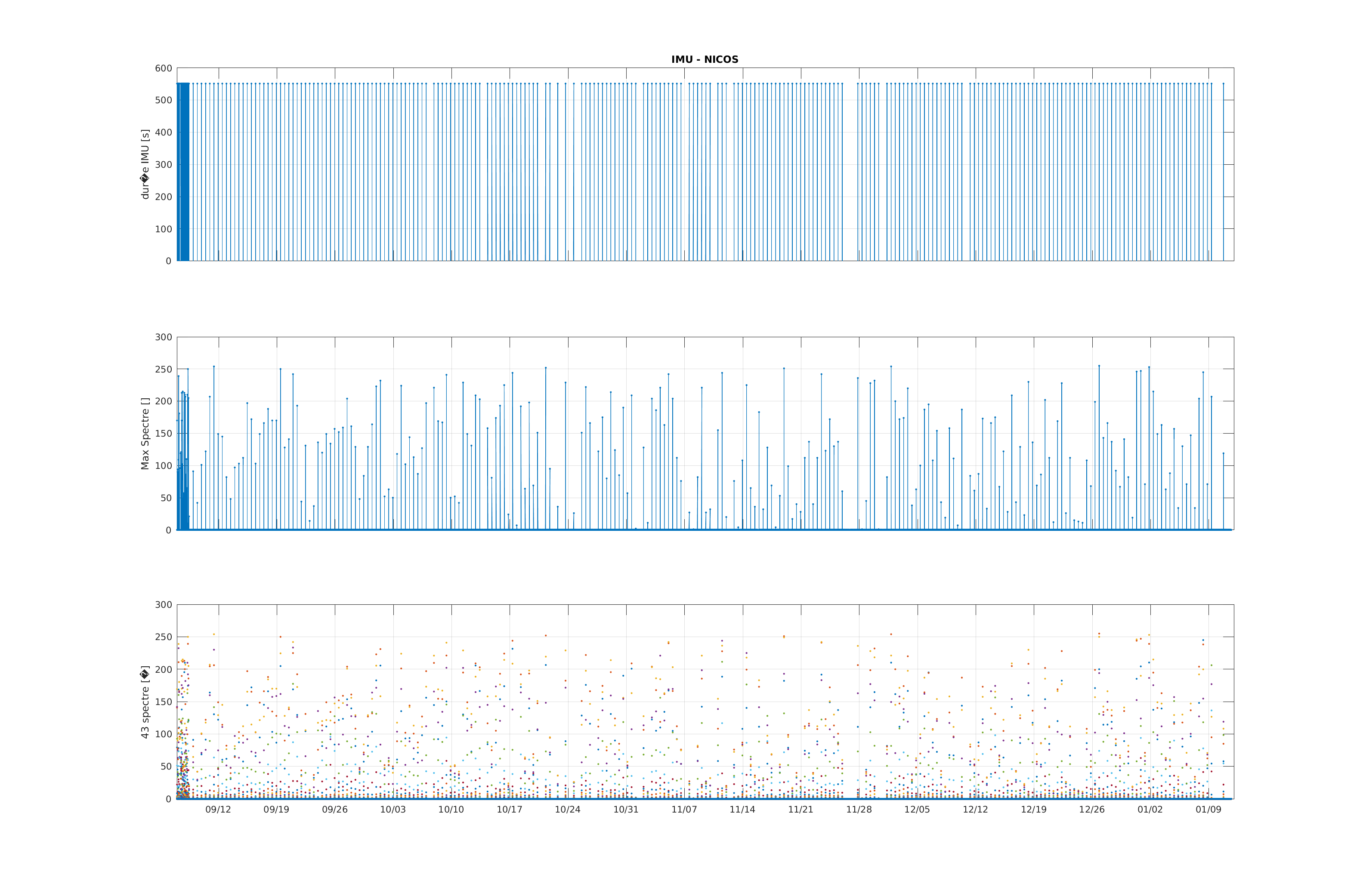1363x896 pixels.
Task: Click the 43 spectre y-axis label
Action: point(145,701)
